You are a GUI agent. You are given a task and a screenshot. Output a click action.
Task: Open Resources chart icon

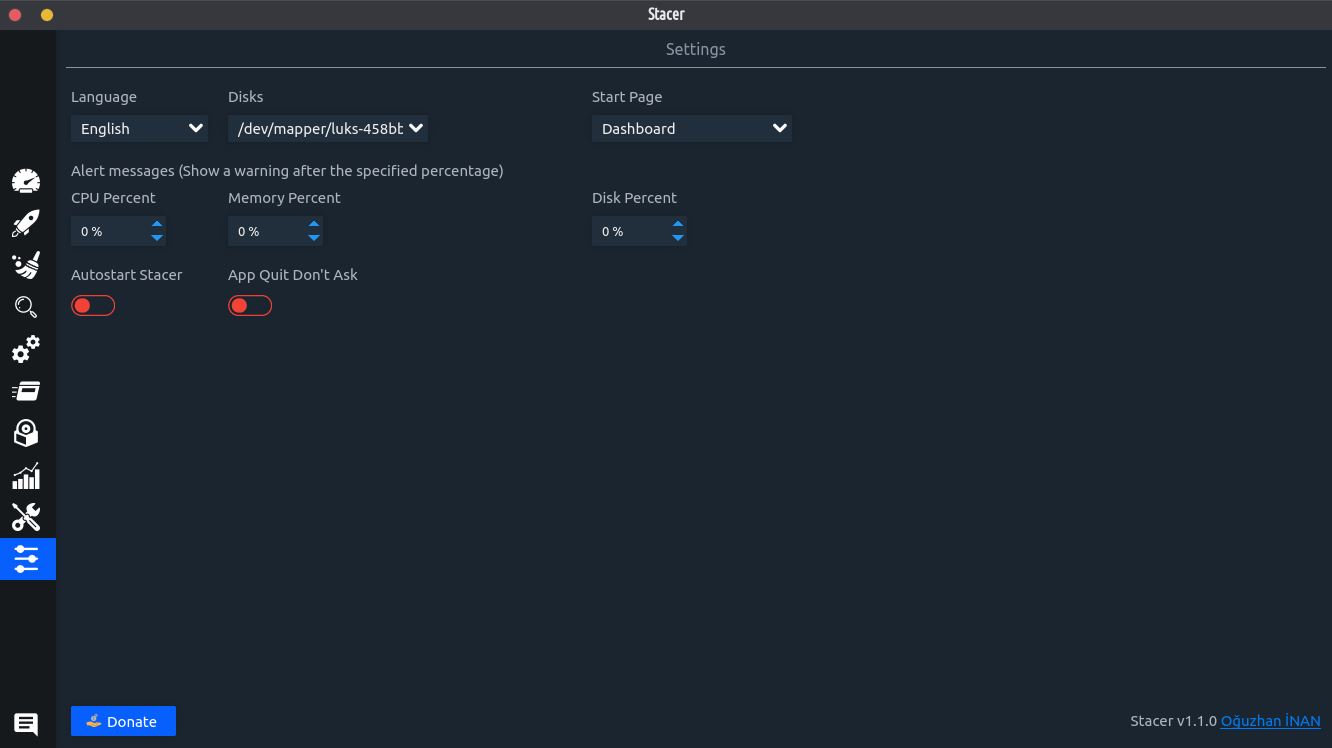(x=26, y=475)
